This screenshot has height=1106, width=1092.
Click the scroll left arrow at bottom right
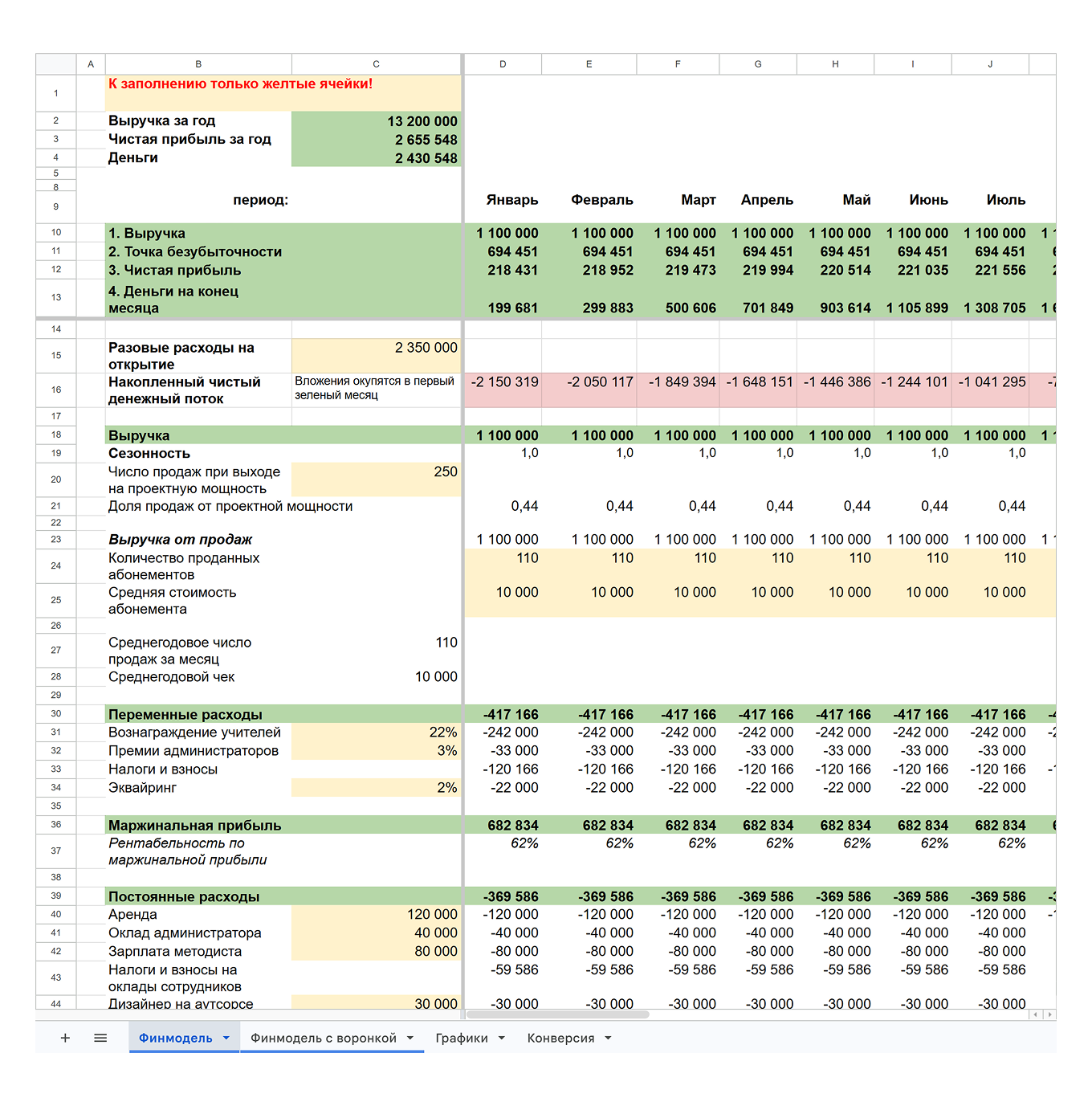[x=1036, y=1014]
